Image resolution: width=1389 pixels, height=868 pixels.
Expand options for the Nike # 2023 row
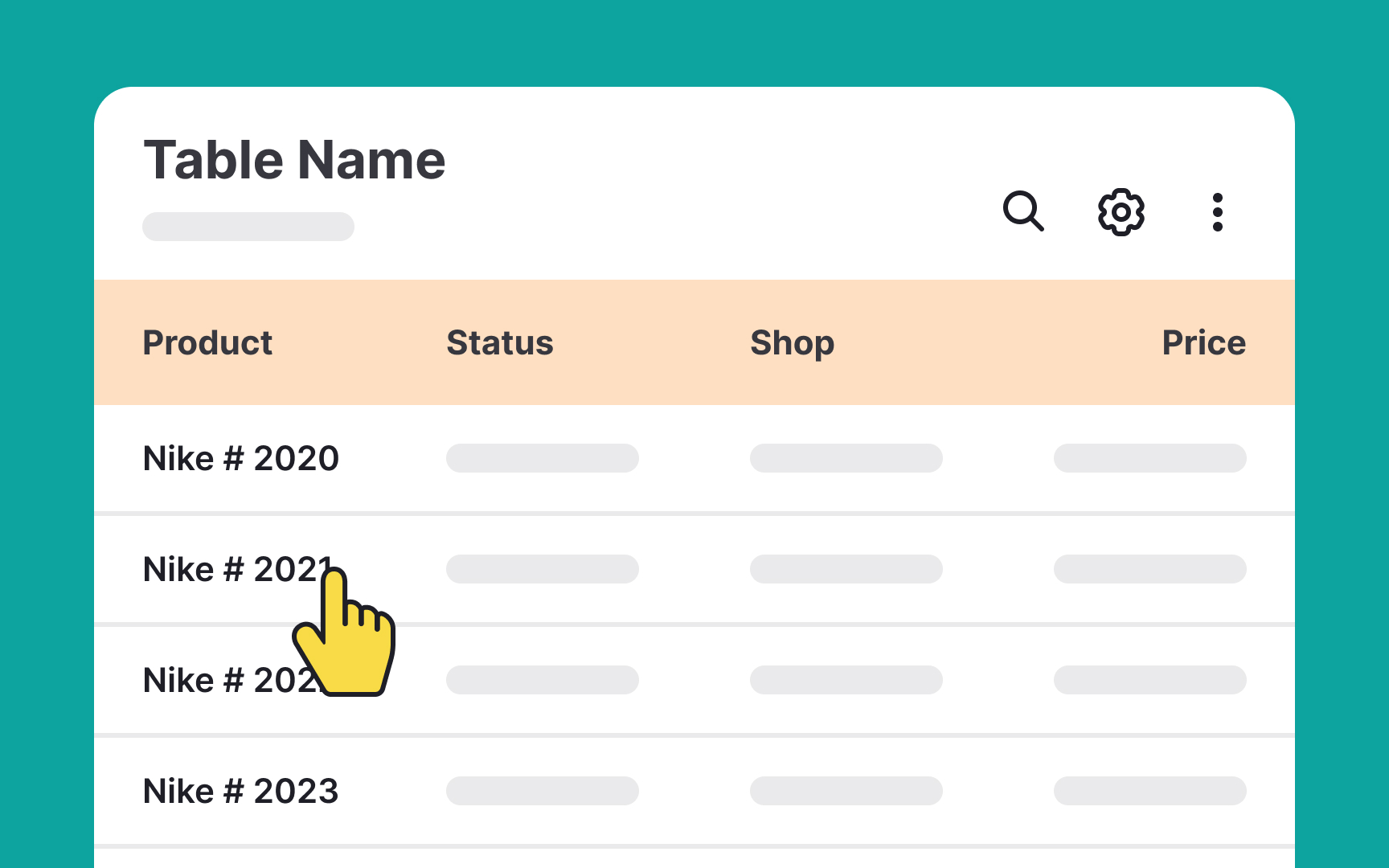tap(240, 791)
